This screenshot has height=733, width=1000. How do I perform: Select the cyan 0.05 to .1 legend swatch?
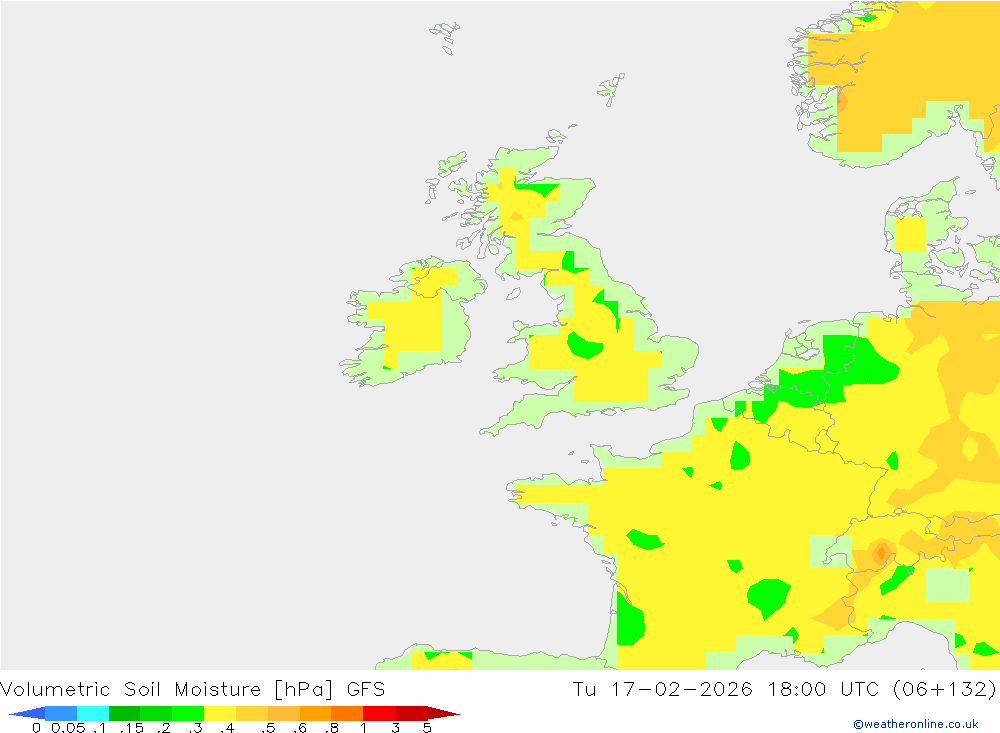93,713
